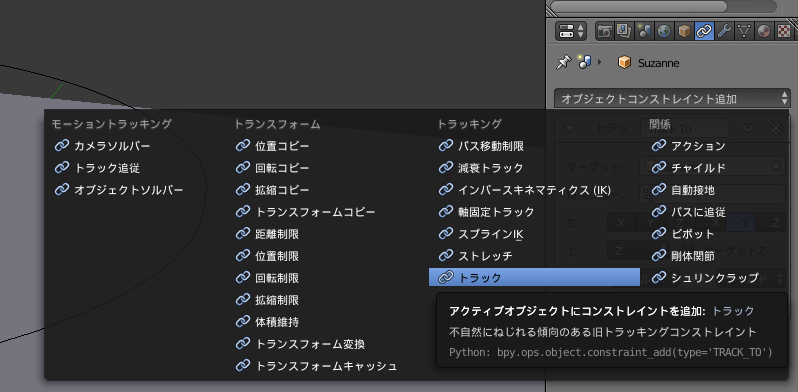
Task: Select the Constraints chain-link tab
Action: [704, 32]
